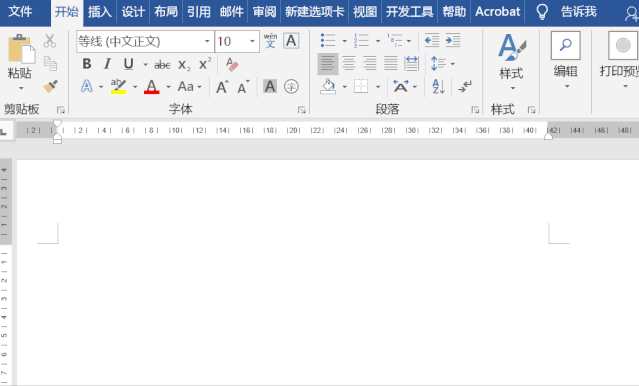Click the Tell Me 告诉我 lightbulb box

pos(566,12)
